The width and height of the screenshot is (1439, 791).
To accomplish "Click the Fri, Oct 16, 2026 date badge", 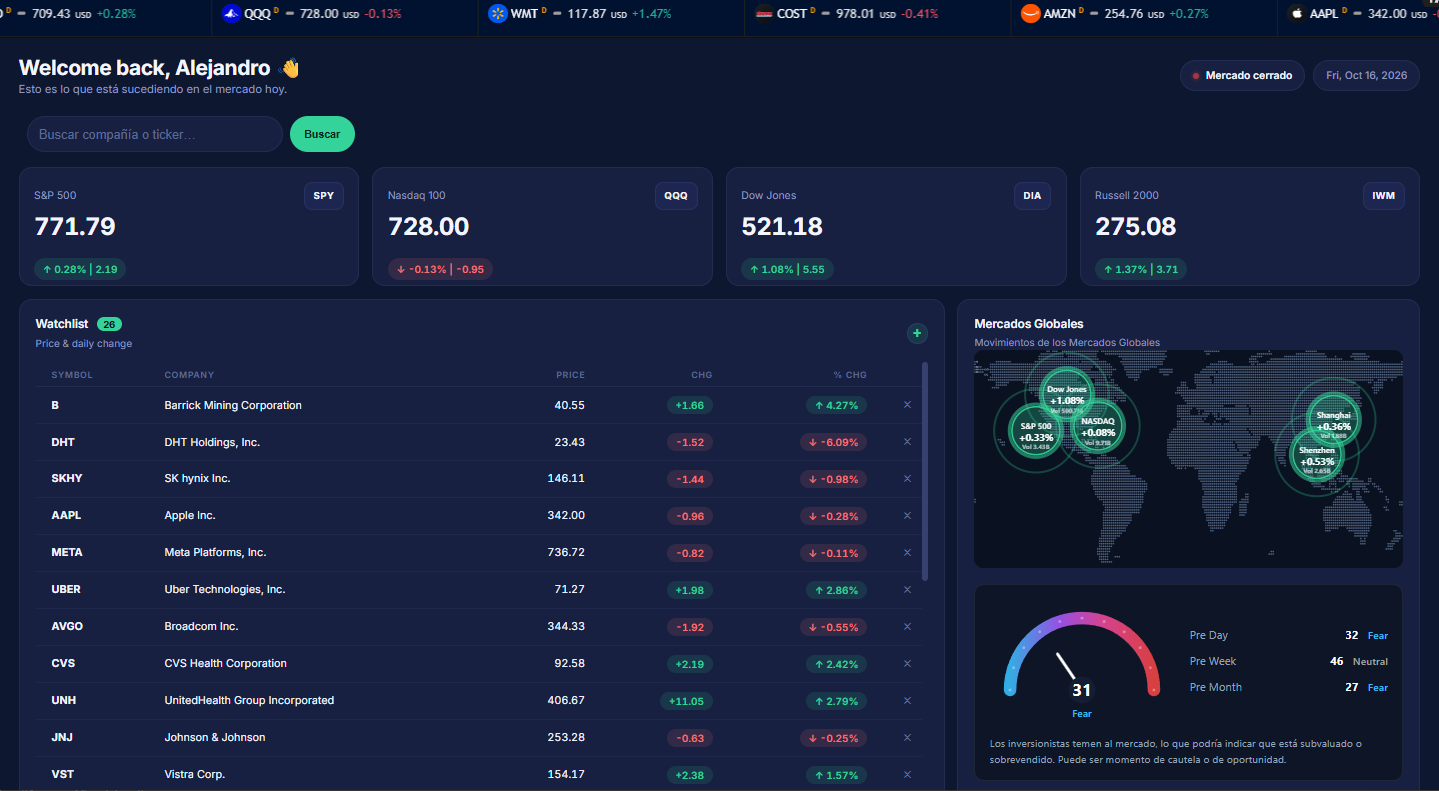I will pyautogui.click(x=1366, y=76).
